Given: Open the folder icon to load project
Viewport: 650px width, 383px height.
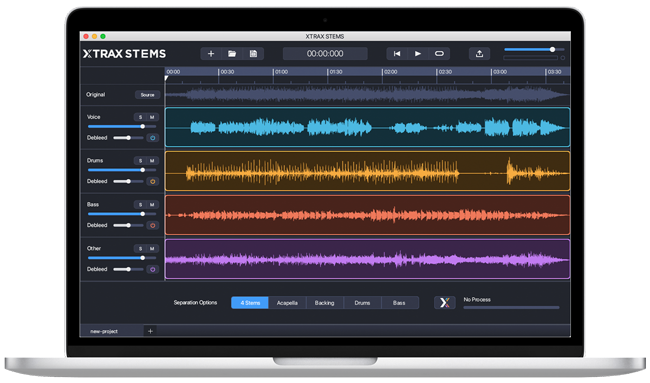Looking at the screenshot, I should pos(232,53).
